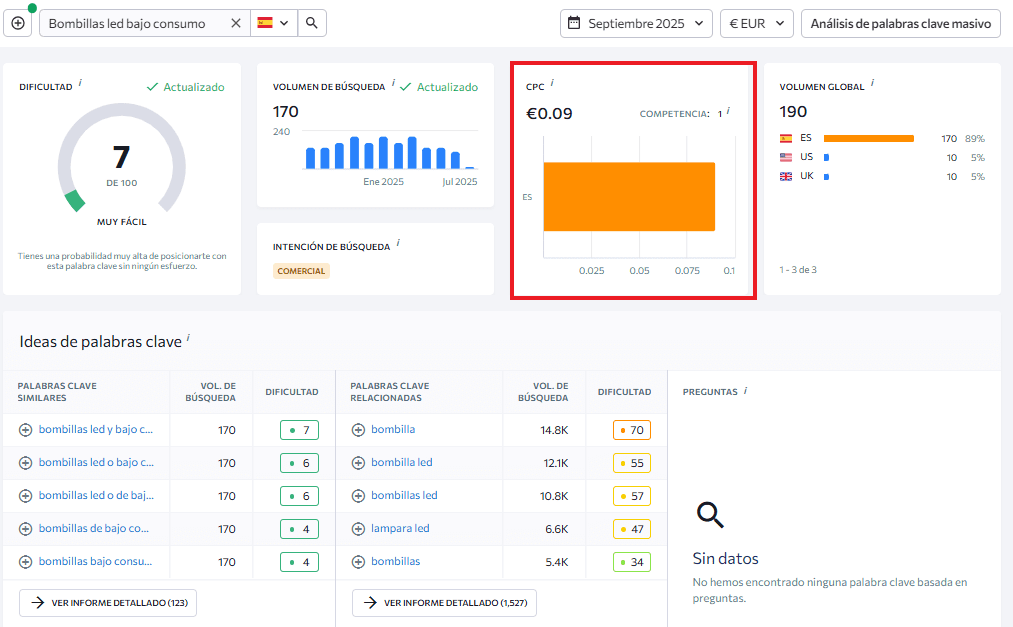Click the UK flag in Volumen Global
The height and width of the screenshot is (627, 1013).
coord(786,176)
